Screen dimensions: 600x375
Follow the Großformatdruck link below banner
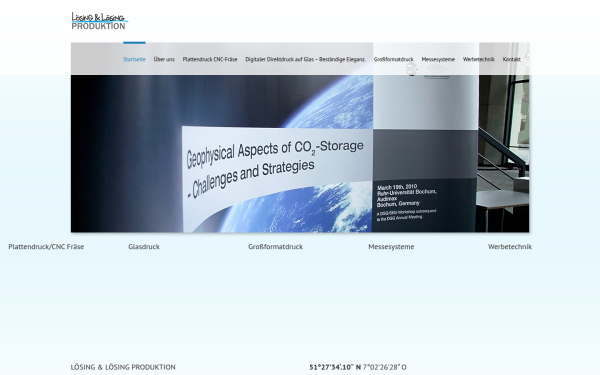(276, 247)
